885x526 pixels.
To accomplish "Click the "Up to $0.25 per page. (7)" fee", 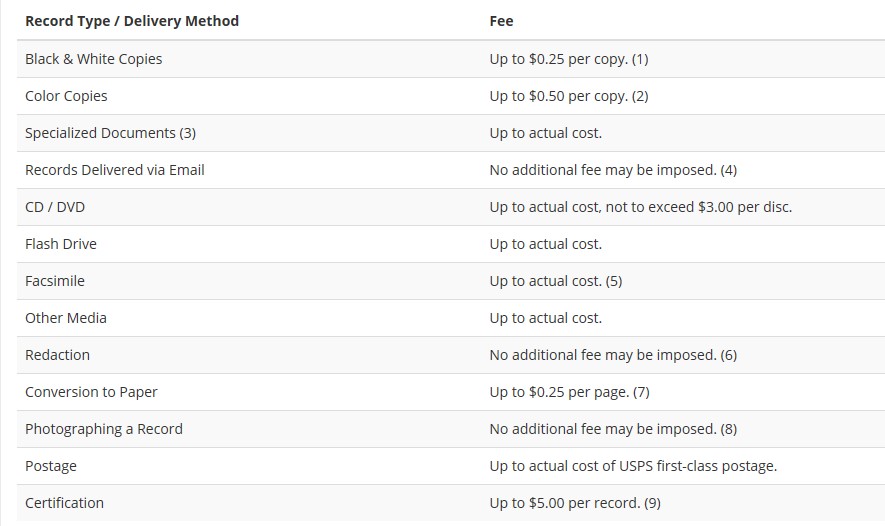I will pyautogui.click(x=569, y=392).
